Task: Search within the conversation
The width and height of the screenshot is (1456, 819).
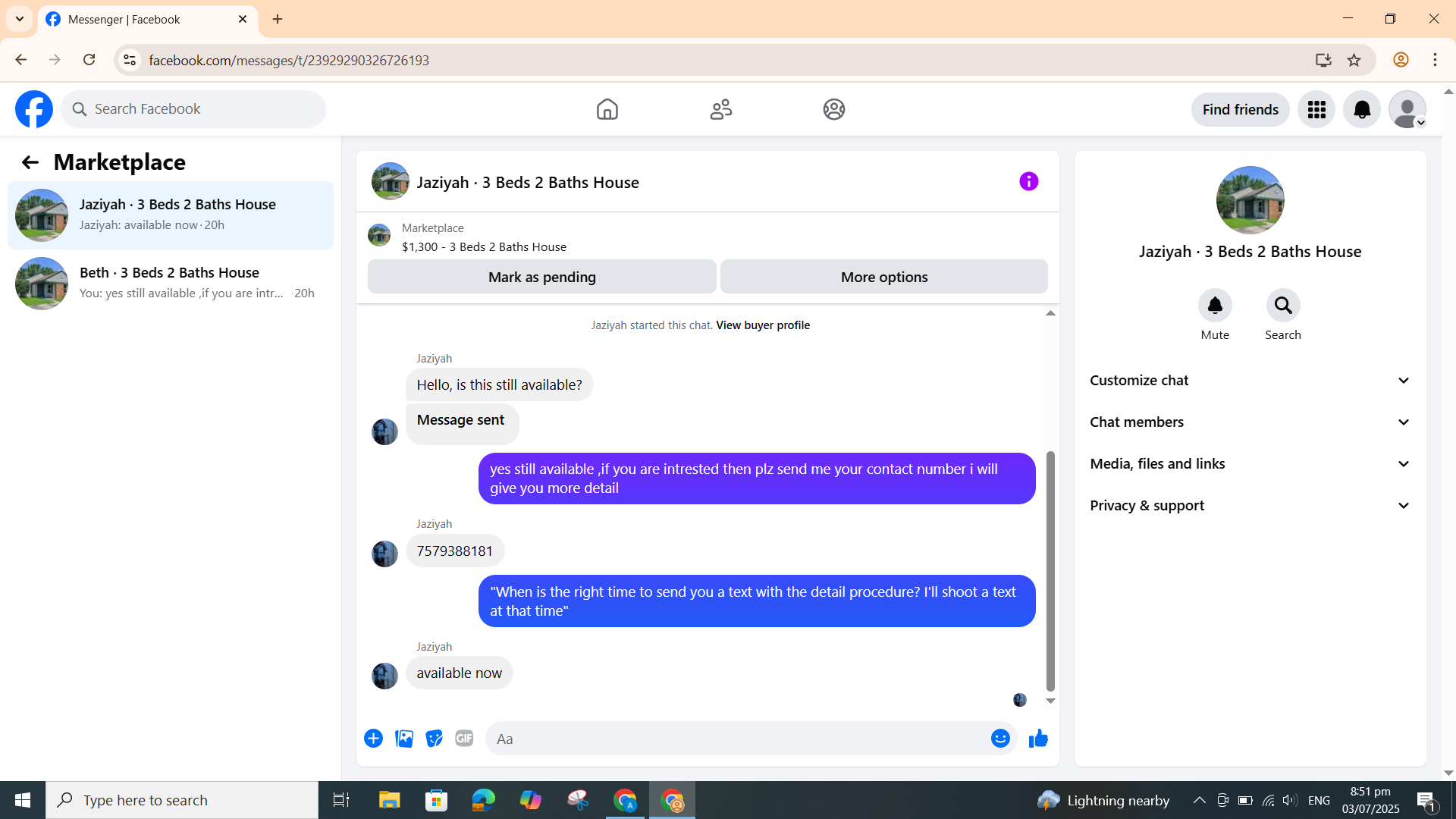Action: coord(1282,306)
